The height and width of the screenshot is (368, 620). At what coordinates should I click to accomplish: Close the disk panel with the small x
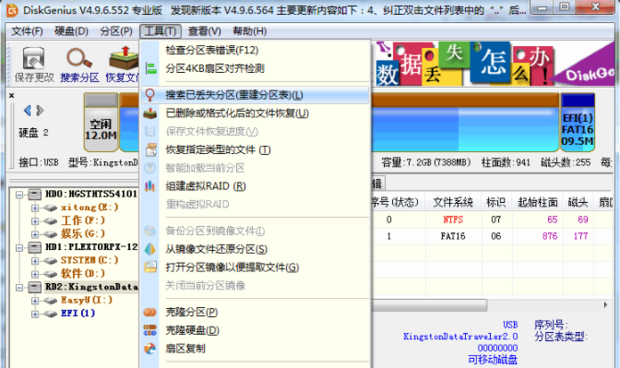click(x=11, y=95)
